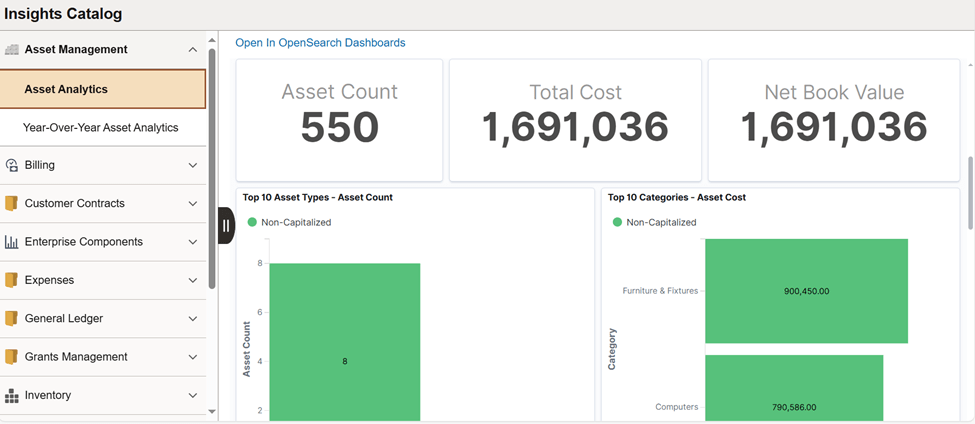This screenshot has width=975, height=424.
Task: Expand the Billing section chevron
Action: [x=193, y=165]
